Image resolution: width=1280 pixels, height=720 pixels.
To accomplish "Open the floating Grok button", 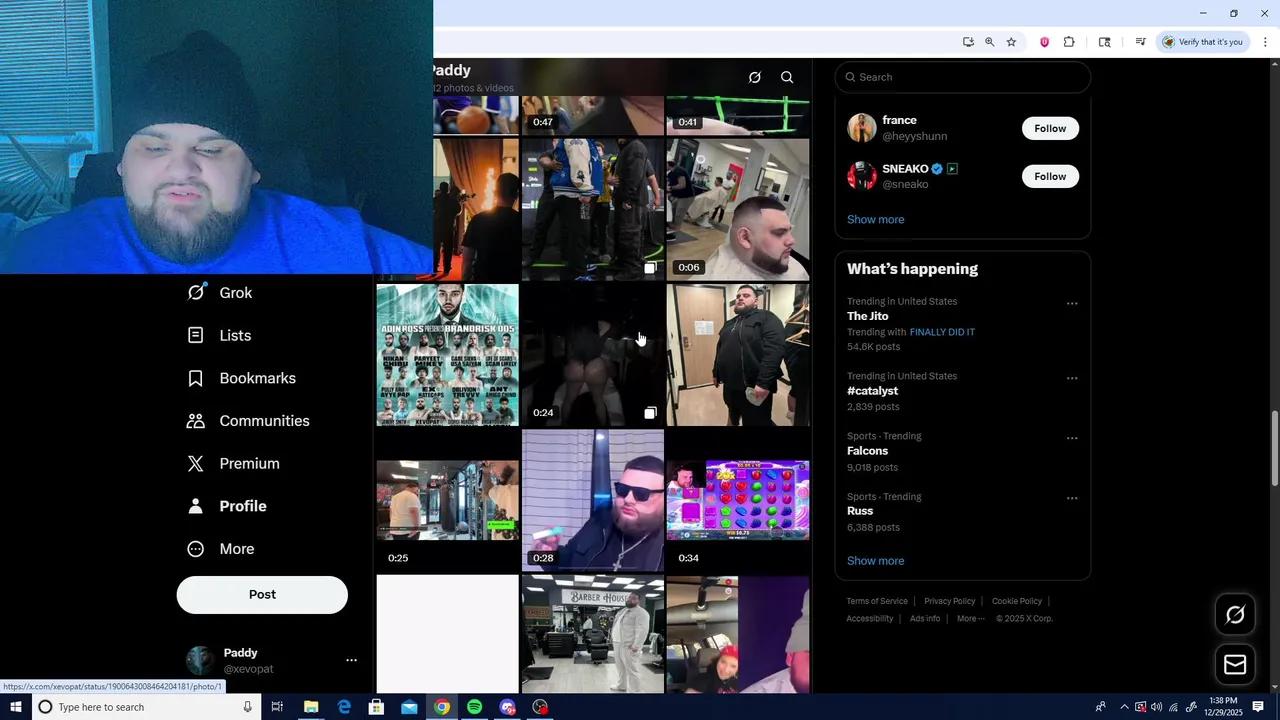I will coord(1235,615).
